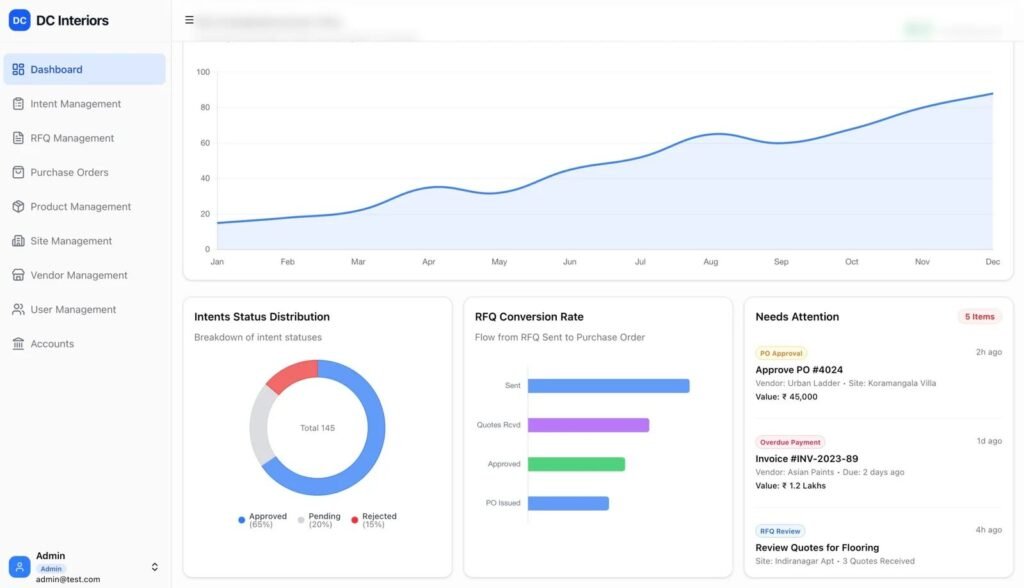Image resolution: width=1024 pixels, height=588 pixels.
Task: Click the Dashboard grid icon in sidebar
Action: (x=18, y=70)
